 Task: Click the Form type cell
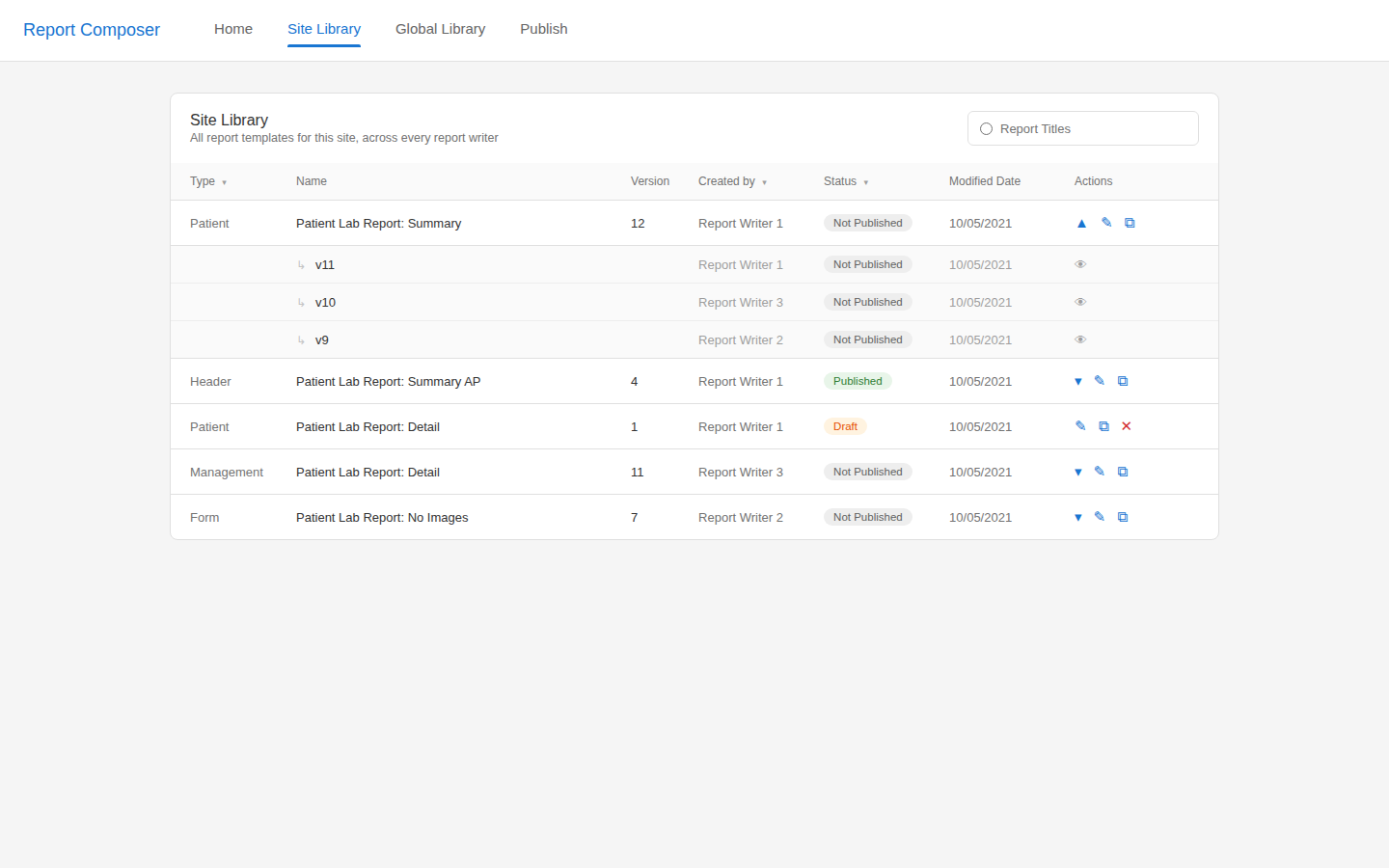pyautogui.click(x=204, y=517)
